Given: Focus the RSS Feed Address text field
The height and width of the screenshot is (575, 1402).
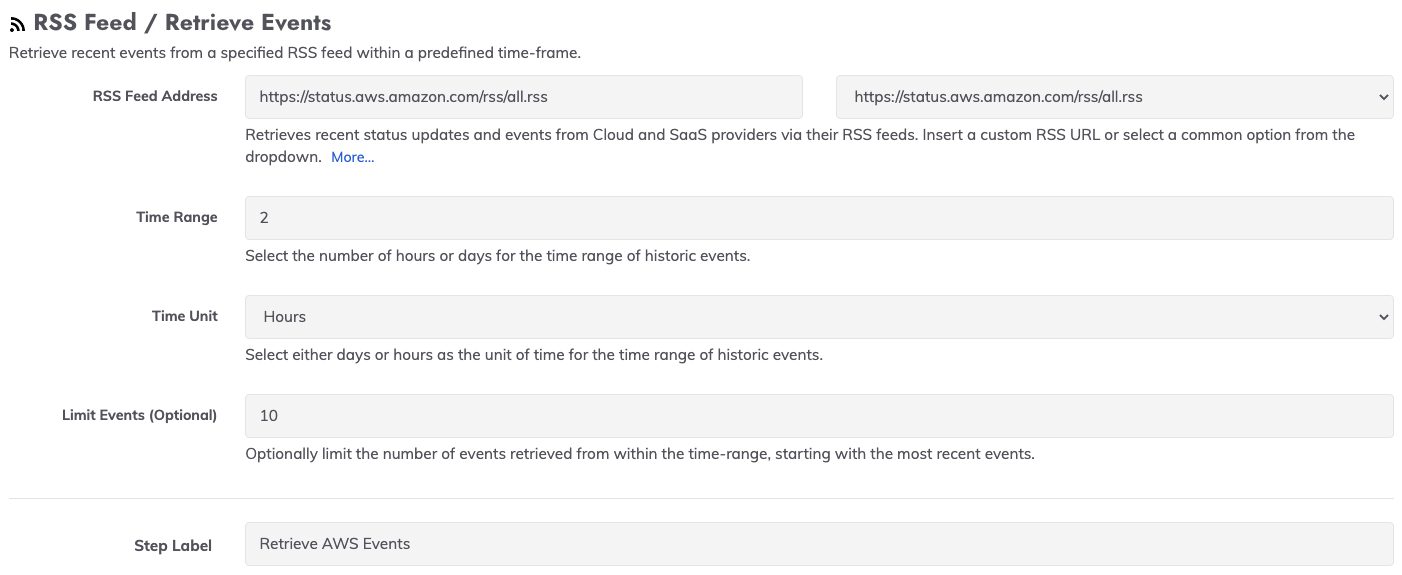Looking at the screenshot, I should (x=524, y=97).
